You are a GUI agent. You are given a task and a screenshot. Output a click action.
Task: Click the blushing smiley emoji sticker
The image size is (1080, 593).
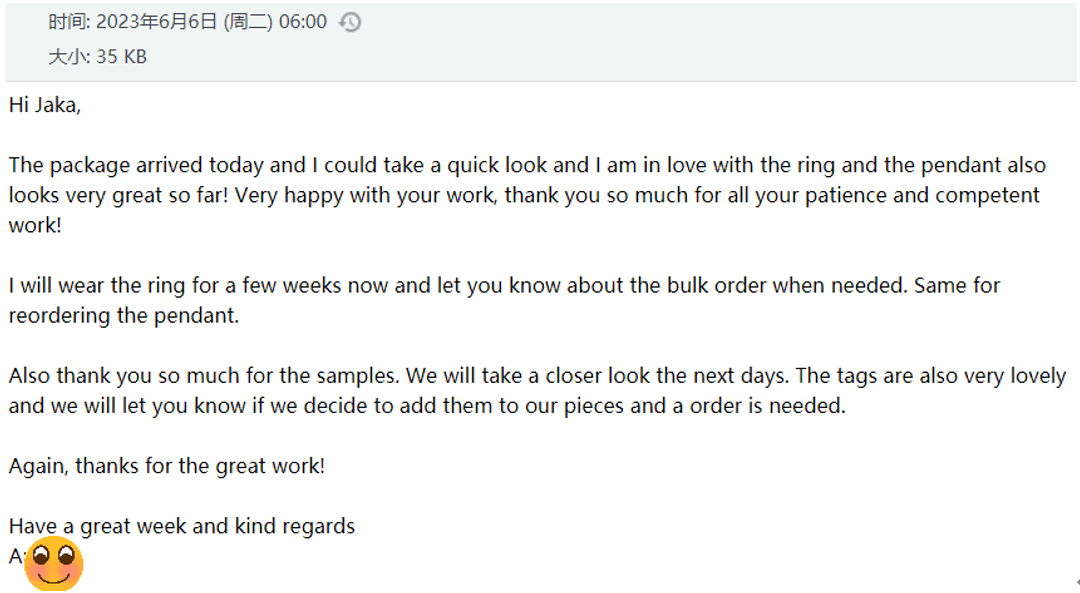tap(54, 564)
